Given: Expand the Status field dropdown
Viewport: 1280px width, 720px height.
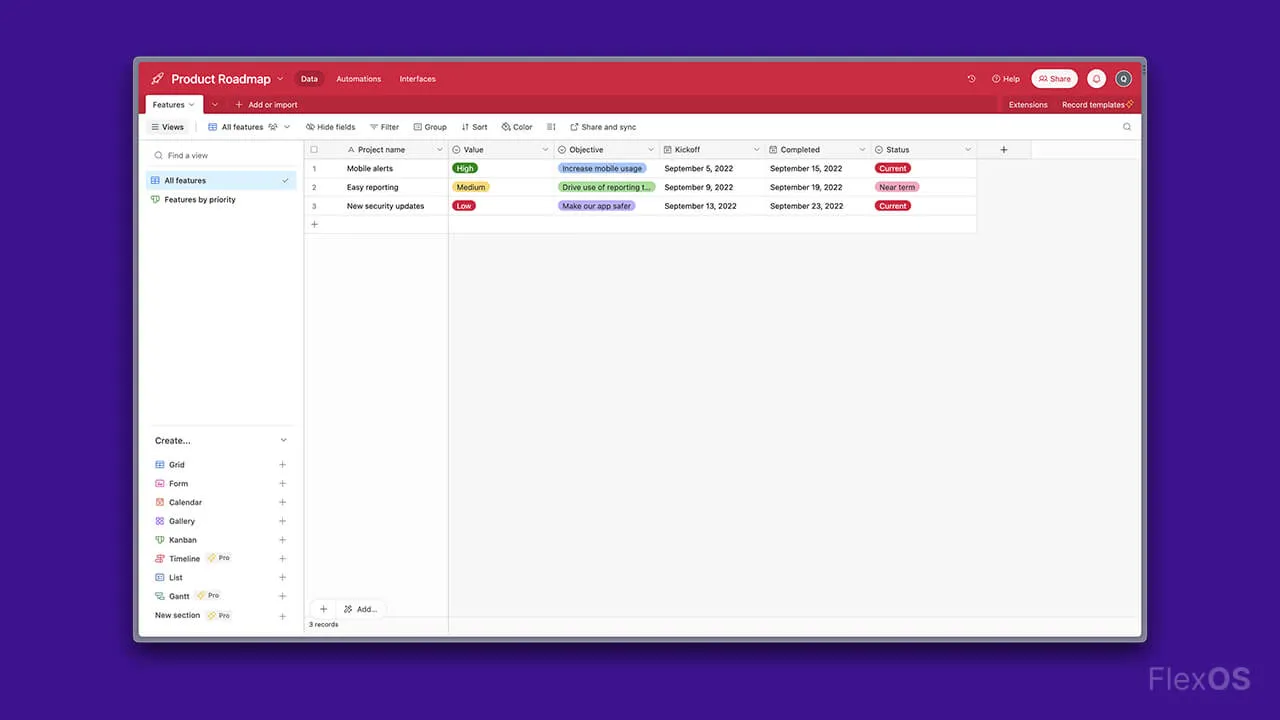Looking at the screenshot, I should [967, 148].
